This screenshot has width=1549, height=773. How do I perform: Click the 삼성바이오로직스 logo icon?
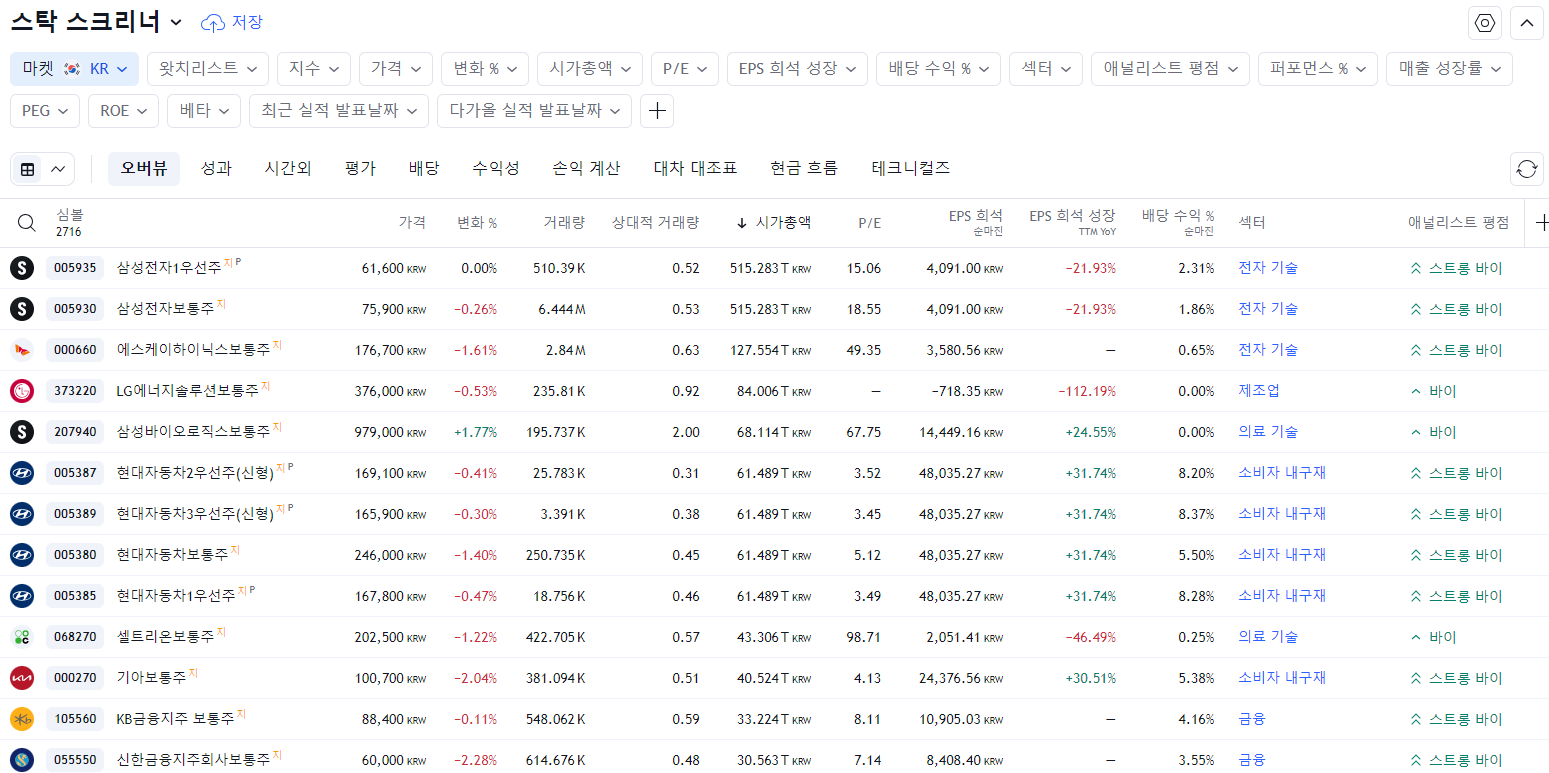(22, 432)
